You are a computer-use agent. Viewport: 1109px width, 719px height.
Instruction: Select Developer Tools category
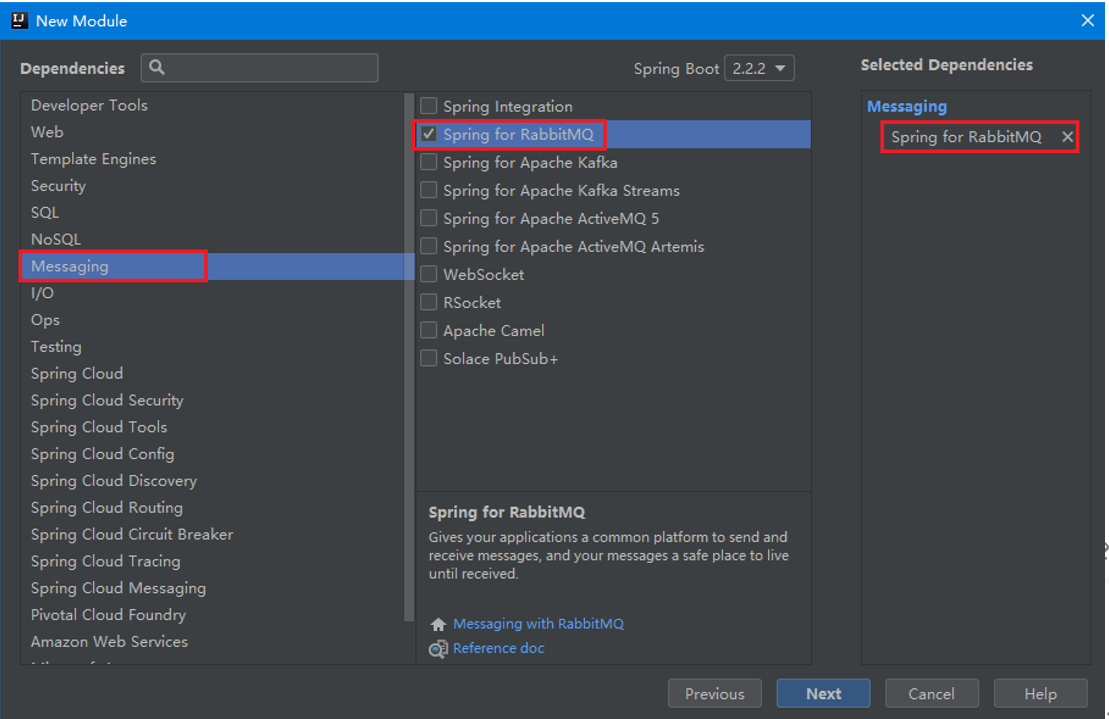212,105
